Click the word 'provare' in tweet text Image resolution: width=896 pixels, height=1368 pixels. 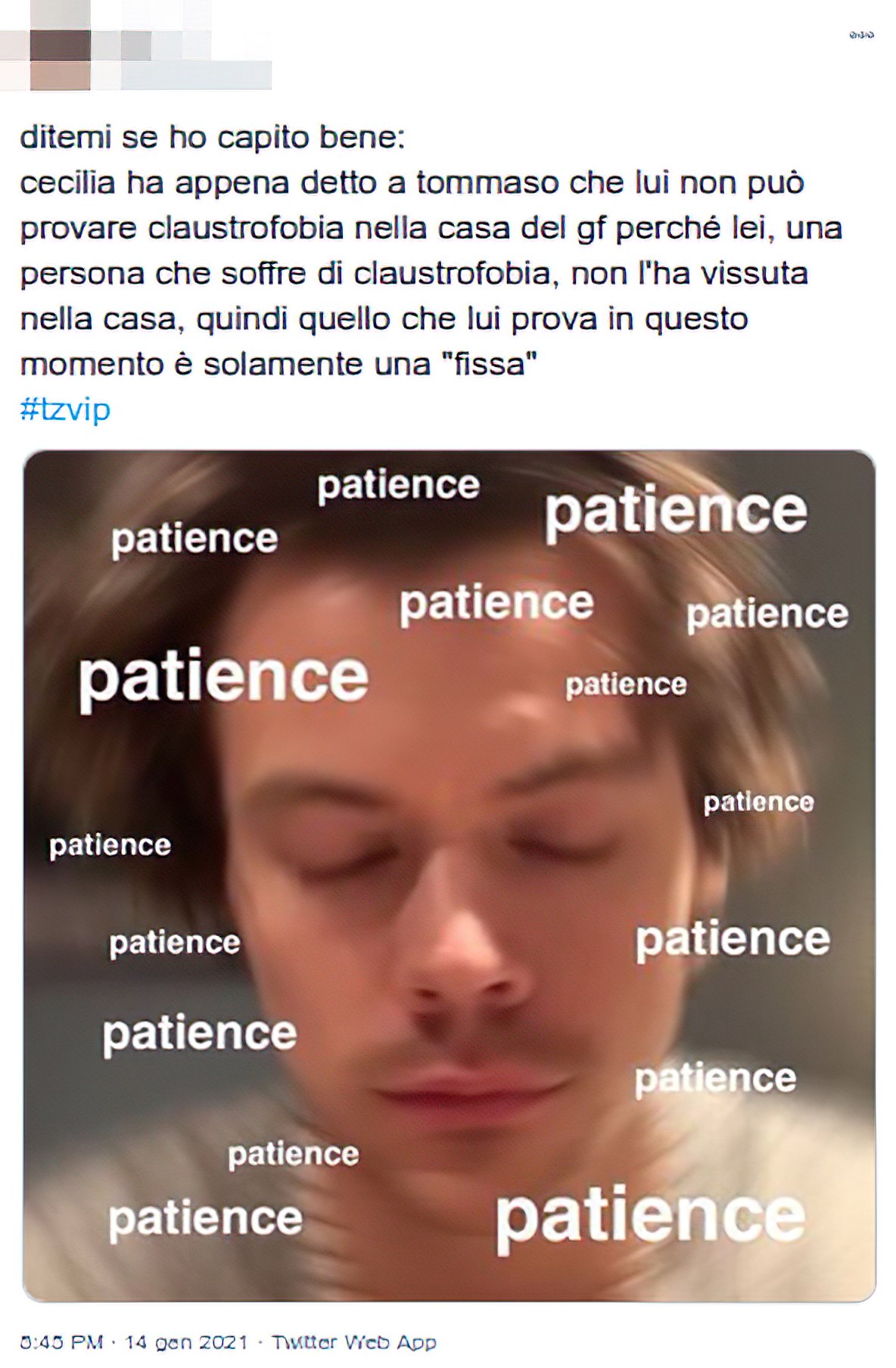[x=79, y=229]
